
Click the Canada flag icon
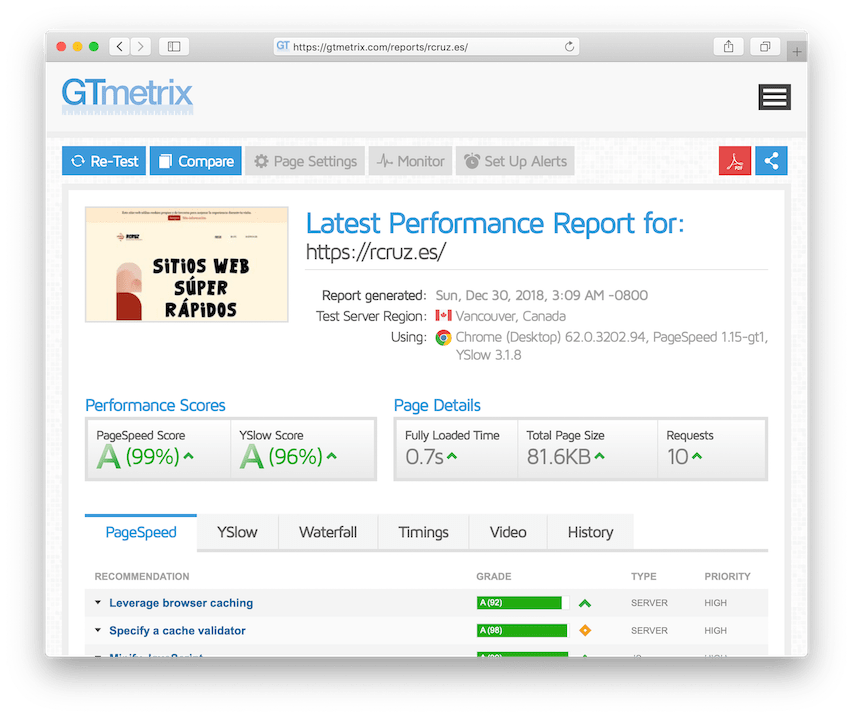point(443,316)
